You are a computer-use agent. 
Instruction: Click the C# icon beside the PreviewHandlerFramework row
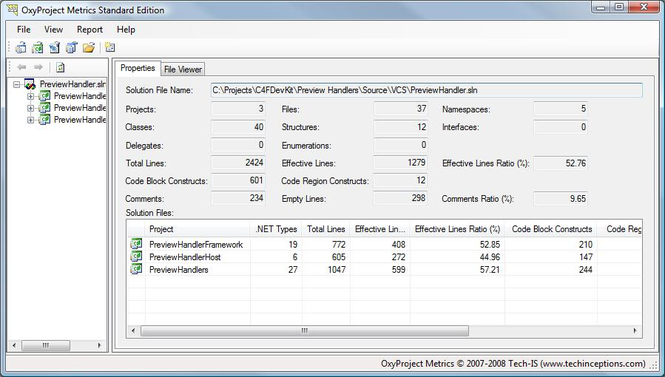136,244
